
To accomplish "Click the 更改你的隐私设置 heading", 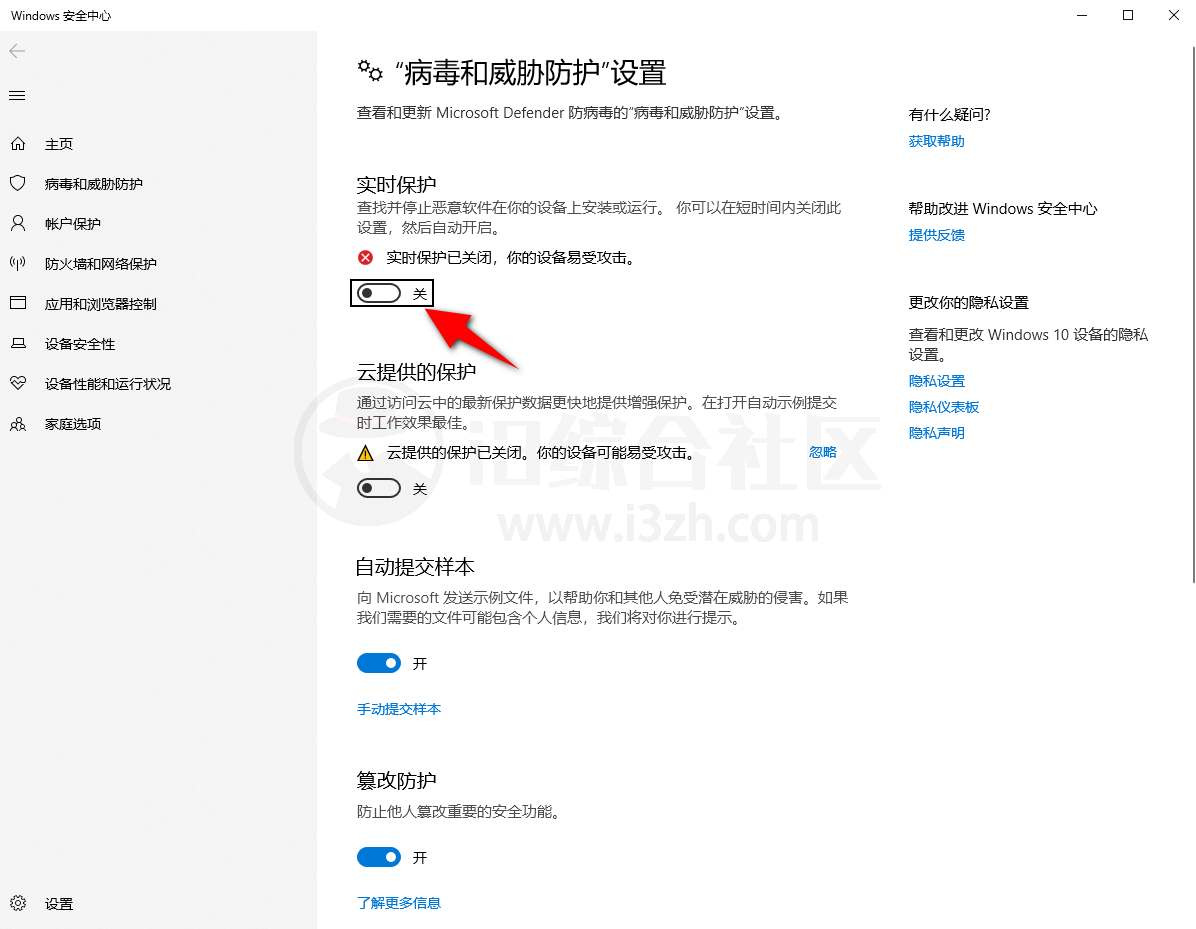I will 969,302.
